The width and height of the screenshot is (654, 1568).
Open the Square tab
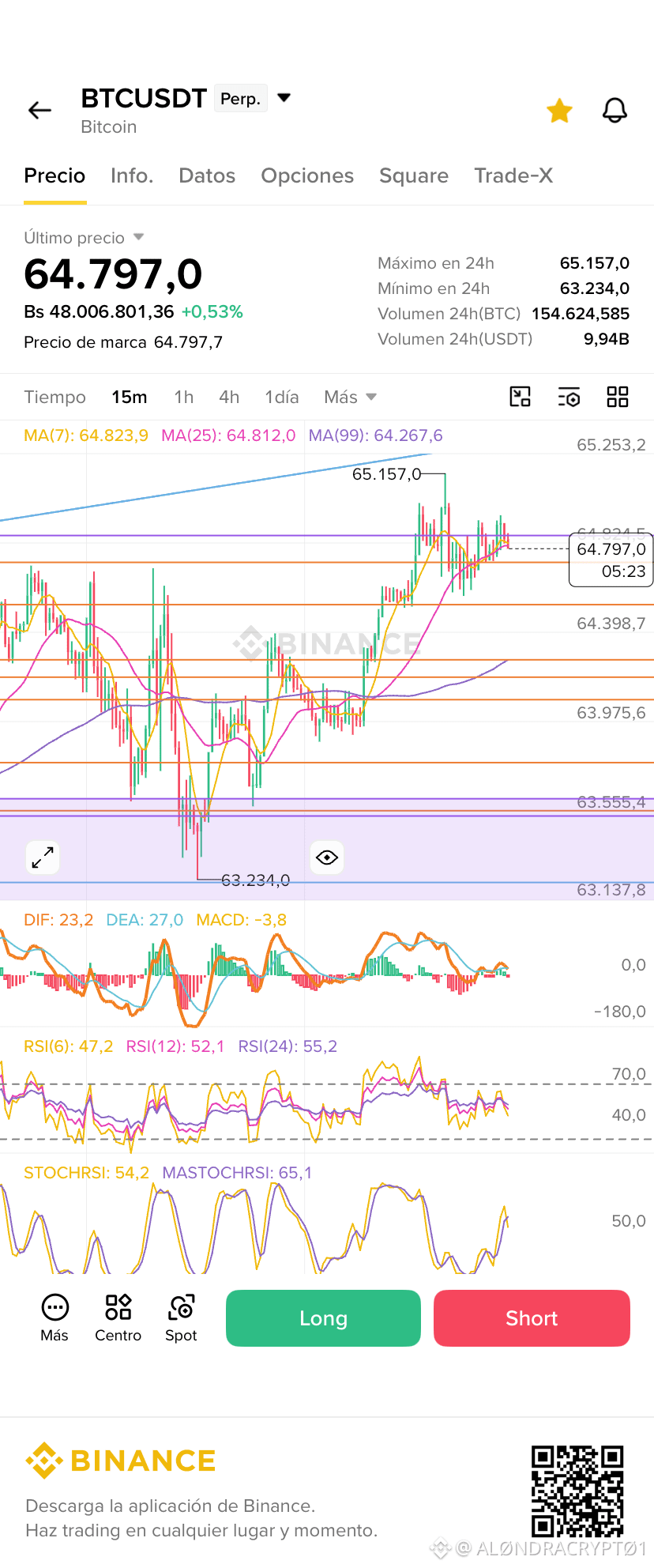click(x=414, y=175)
